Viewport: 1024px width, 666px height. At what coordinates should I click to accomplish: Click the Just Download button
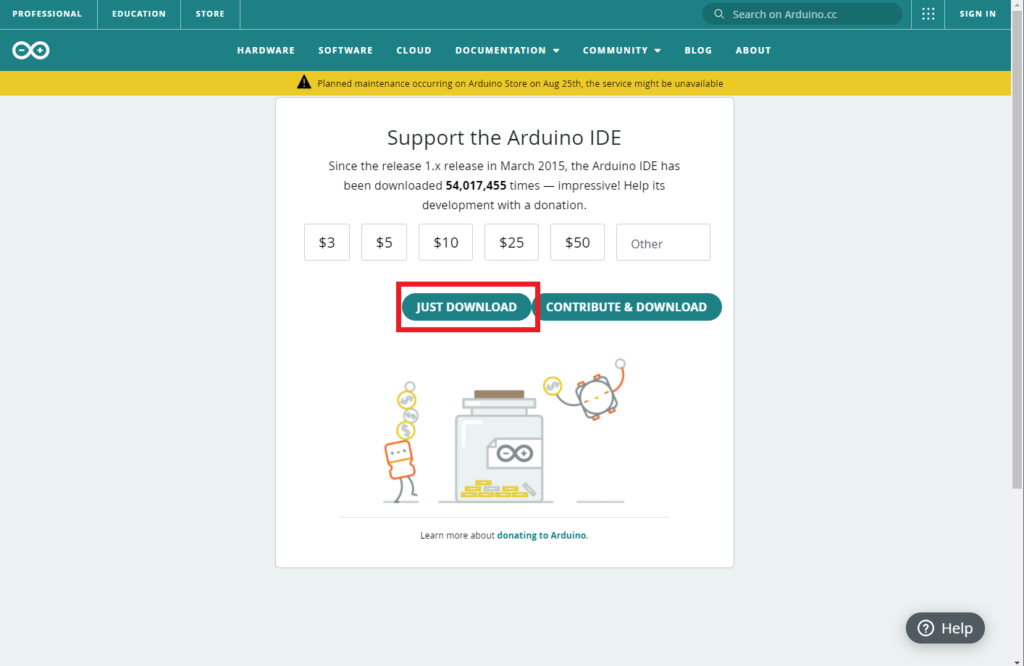(466, 307)
